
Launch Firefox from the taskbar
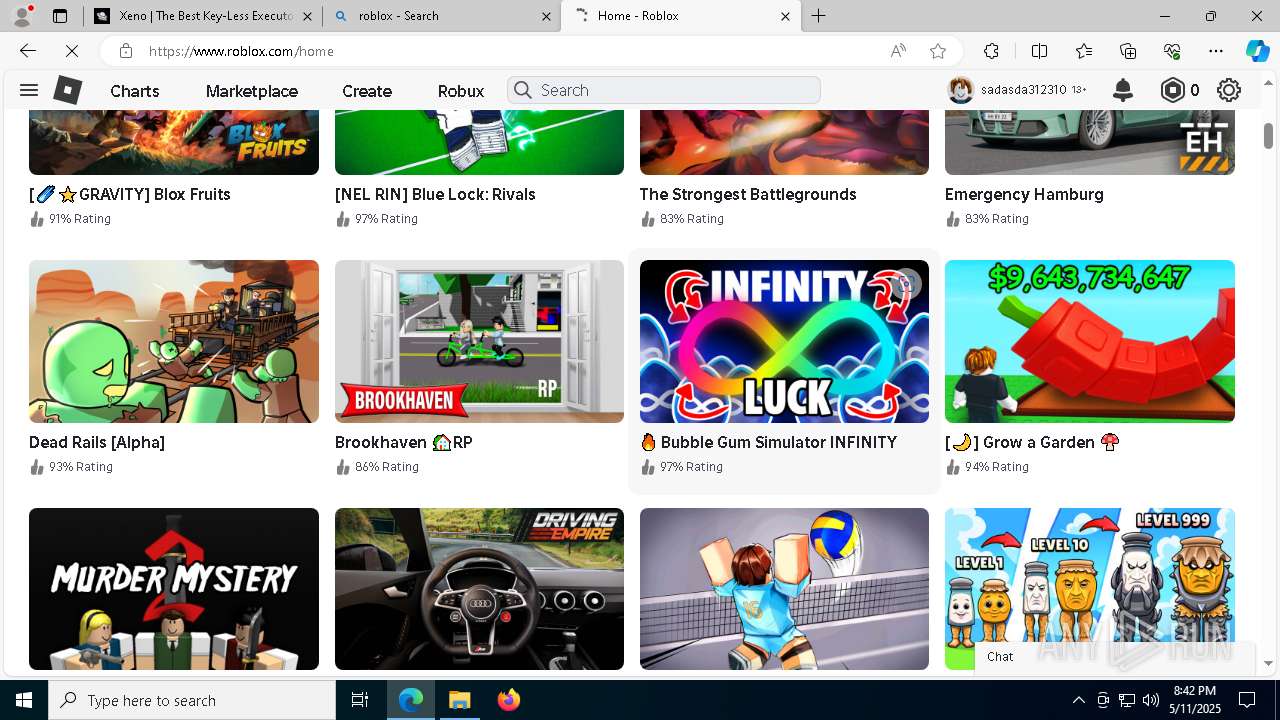(x=508, y=700)
